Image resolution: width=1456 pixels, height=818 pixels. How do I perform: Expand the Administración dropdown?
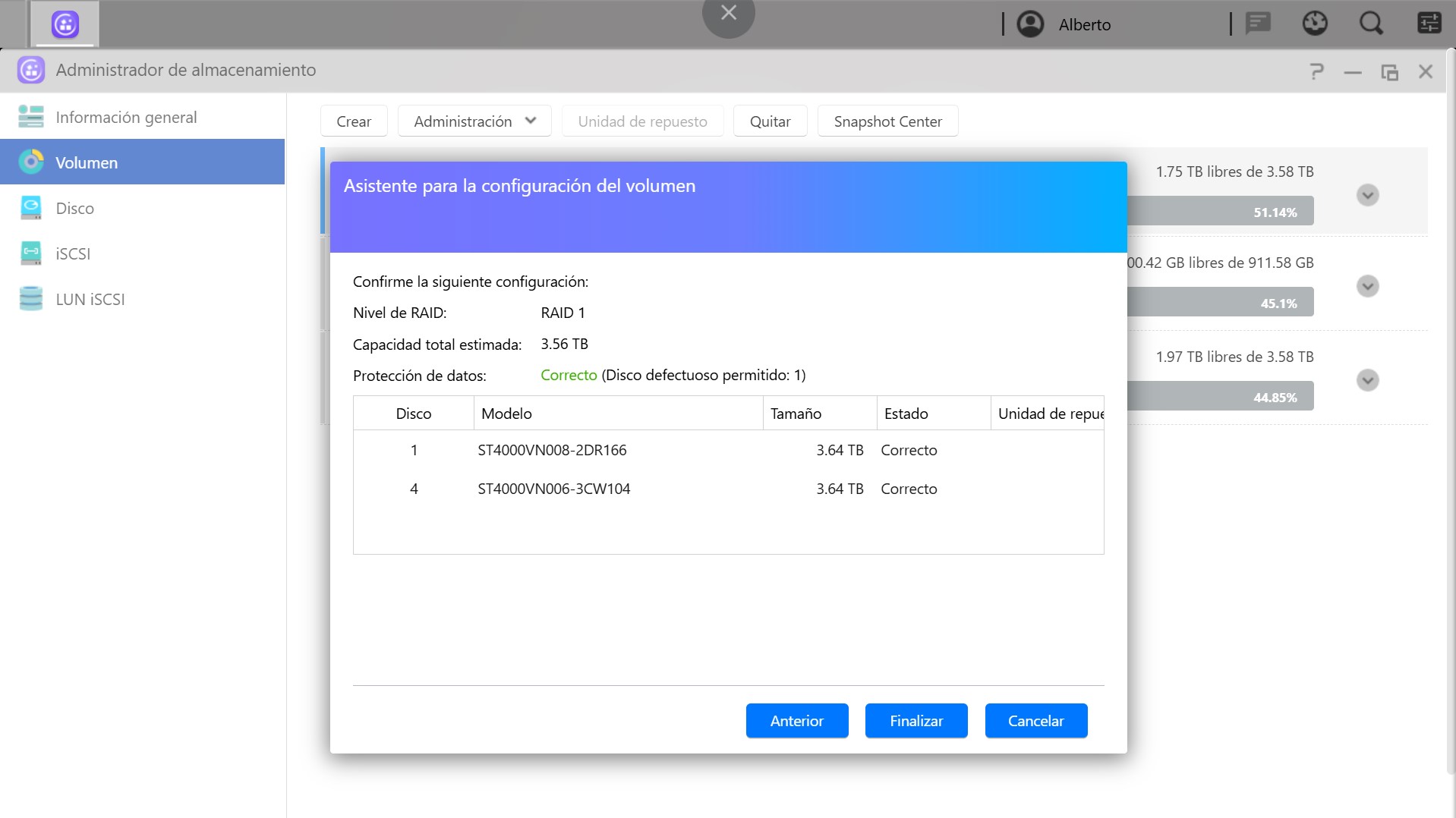click(x=474, y=121)
